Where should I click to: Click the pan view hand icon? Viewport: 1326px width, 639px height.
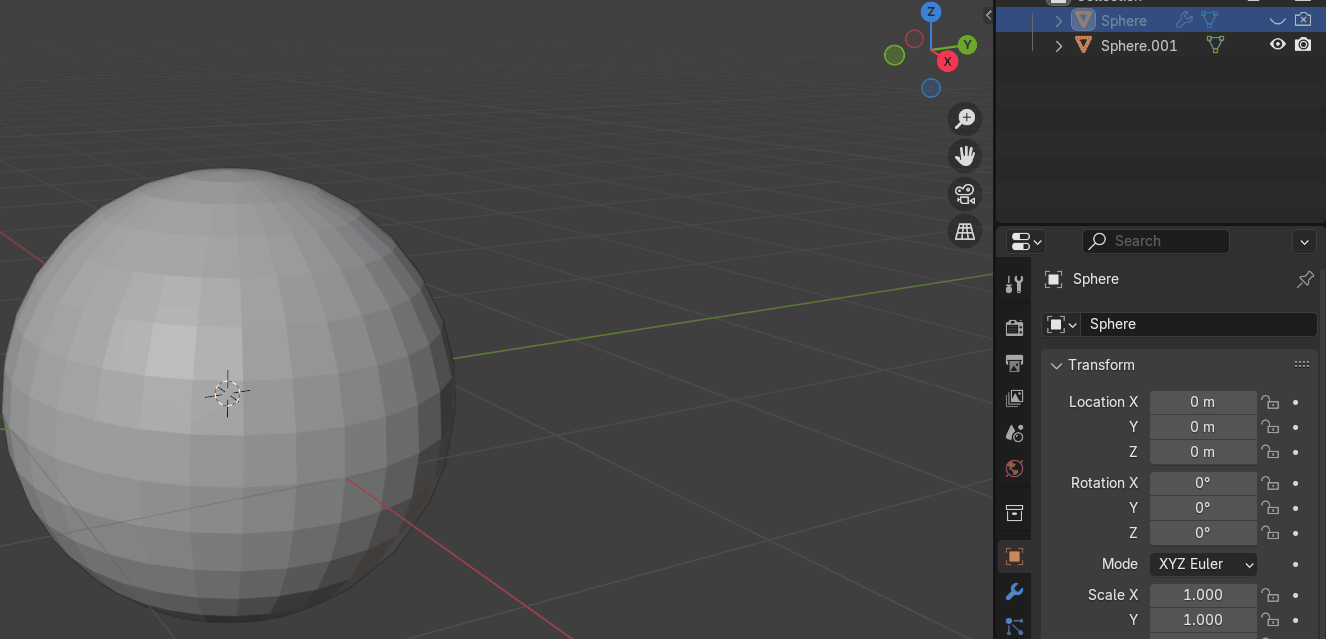(965, 156)
